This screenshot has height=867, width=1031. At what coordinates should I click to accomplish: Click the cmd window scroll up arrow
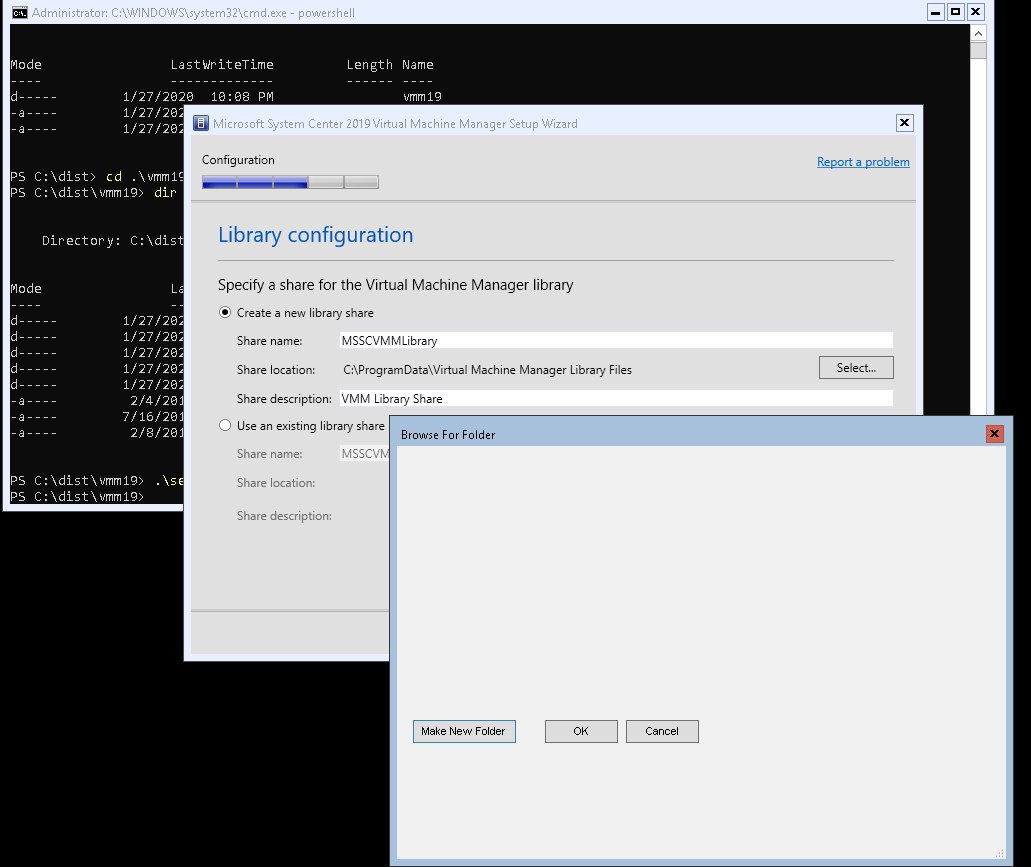[978, 34]
